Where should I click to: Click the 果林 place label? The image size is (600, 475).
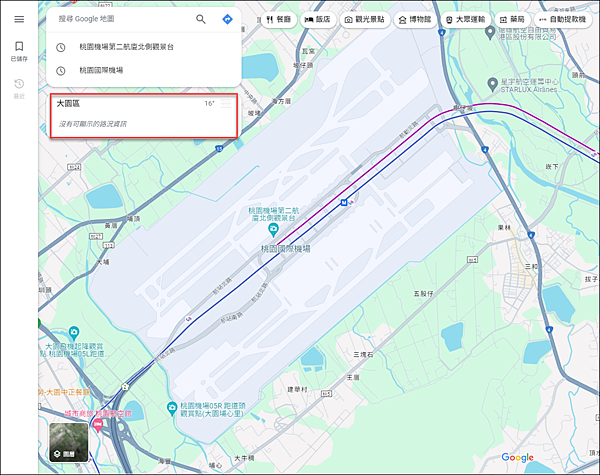tap(504, 227)
